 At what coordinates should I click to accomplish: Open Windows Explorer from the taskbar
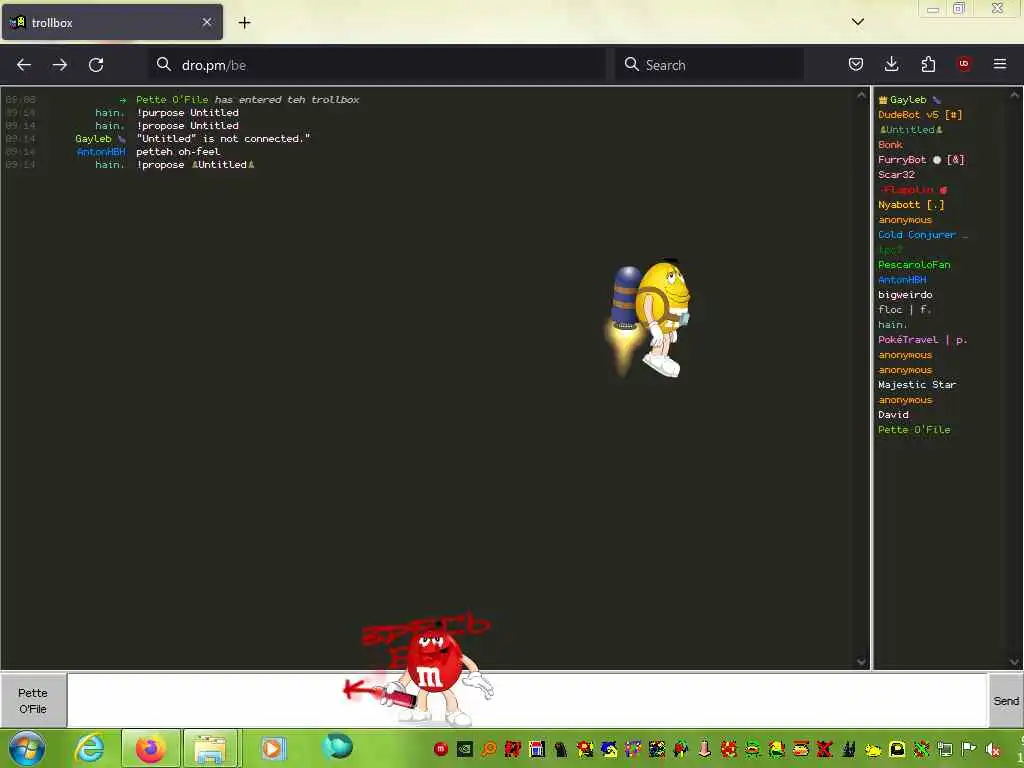[210, 749]
